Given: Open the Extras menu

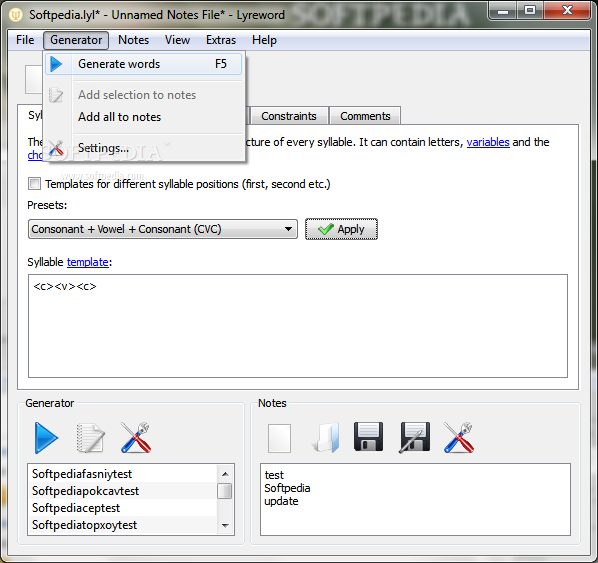Looking at the screenshot, I should [x=221, y=40].
